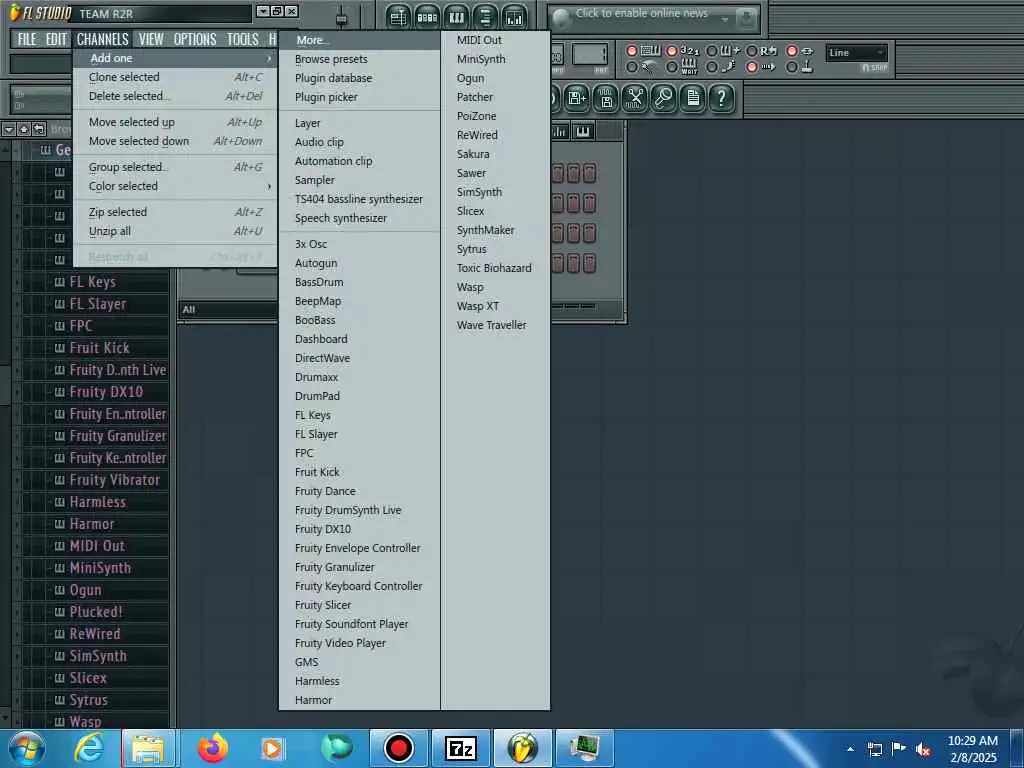Click the globe online news icon
This screenshot has width=1024, height=768.
click(562, 18)
